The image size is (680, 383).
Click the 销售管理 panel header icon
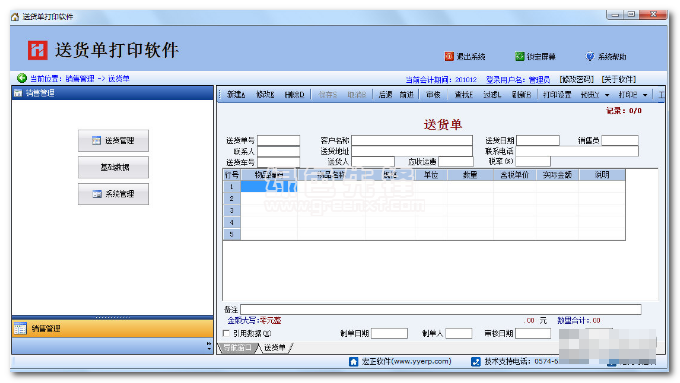pyautogui.click(x=18, y=93)
